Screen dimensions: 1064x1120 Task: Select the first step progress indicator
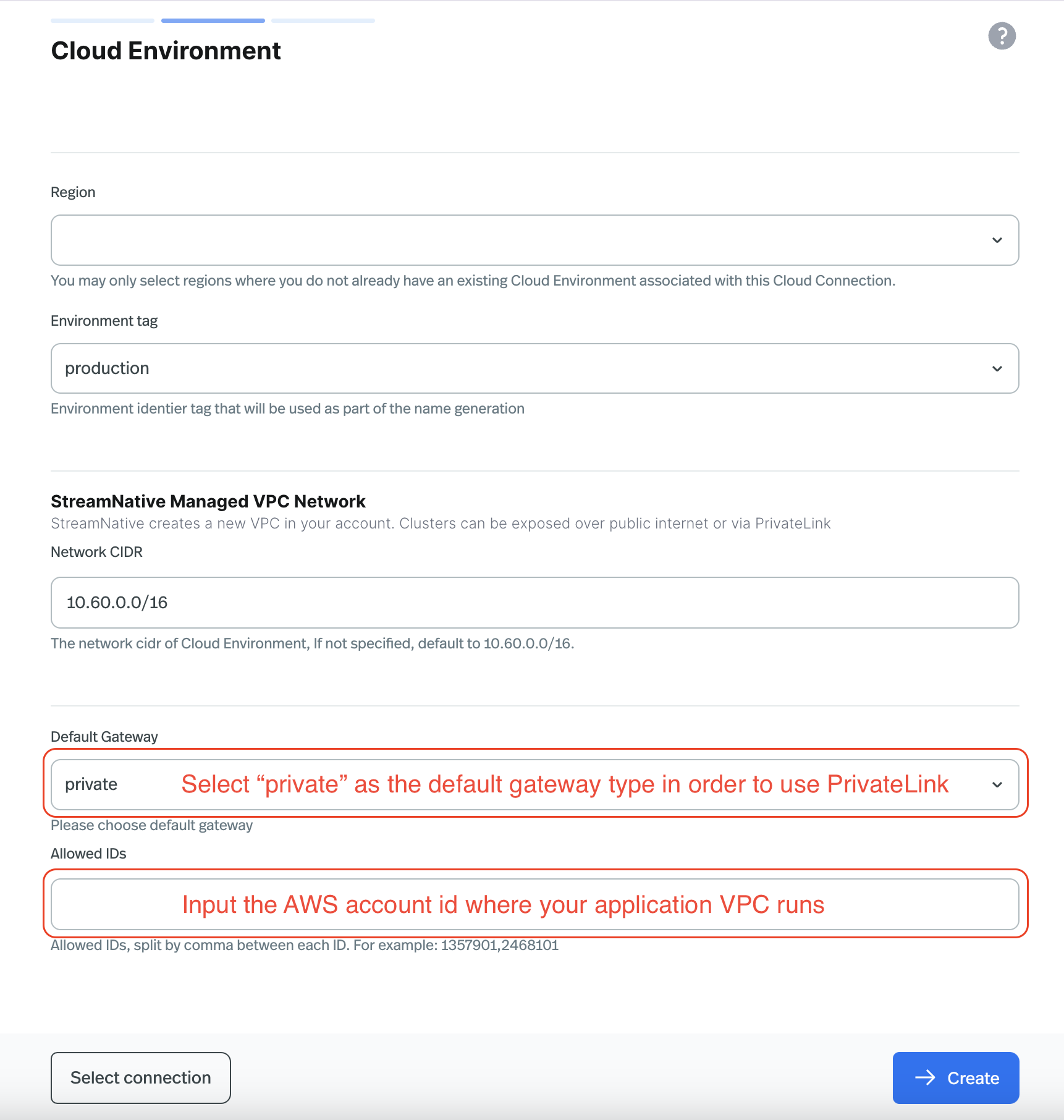[102, 20]
